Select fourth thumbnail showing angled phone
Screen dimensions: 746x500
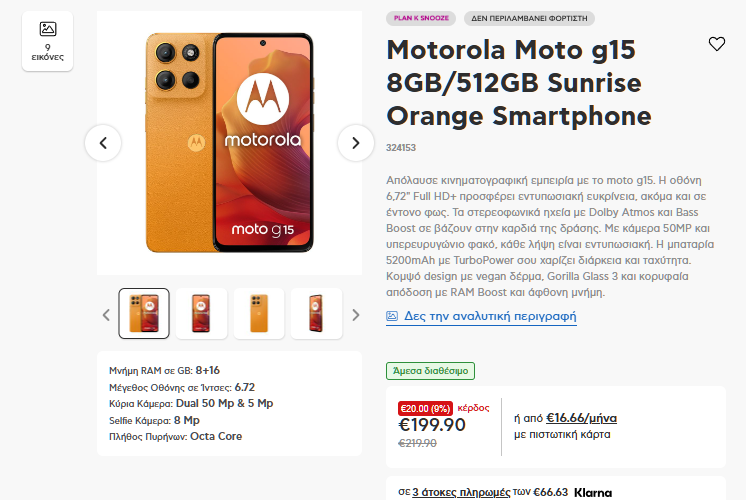(316, 314)
